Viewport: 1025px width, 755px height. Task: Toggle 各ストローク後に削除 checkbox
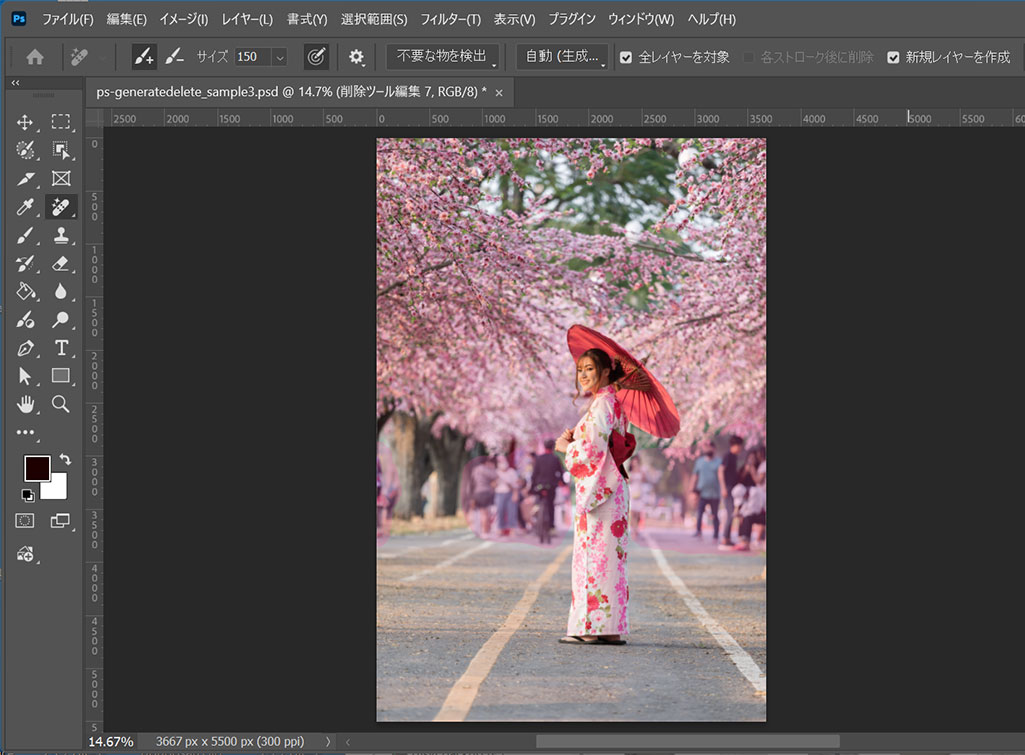click(748, 58)
